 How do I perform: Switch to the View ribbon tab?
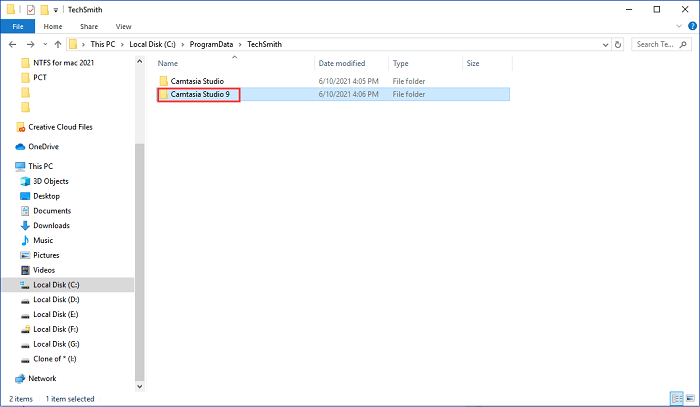123,26
